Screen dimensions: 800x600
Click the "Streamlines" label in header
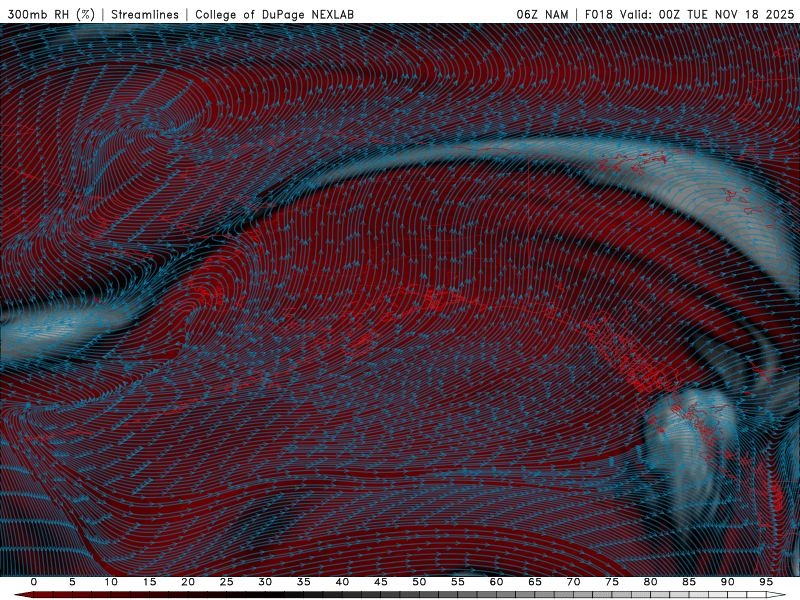click(145, 14)
